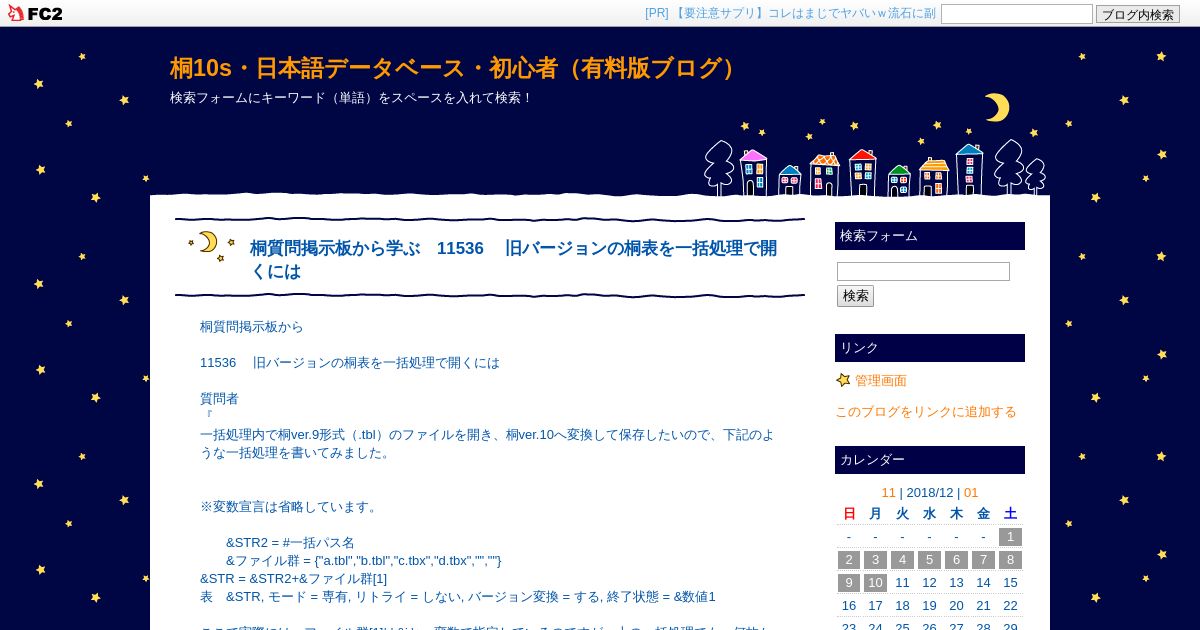Image resolution: width=1200 pixels, height=630 pixels.
Task: Open the PR ad link in top bar
Action: point(790,13)
